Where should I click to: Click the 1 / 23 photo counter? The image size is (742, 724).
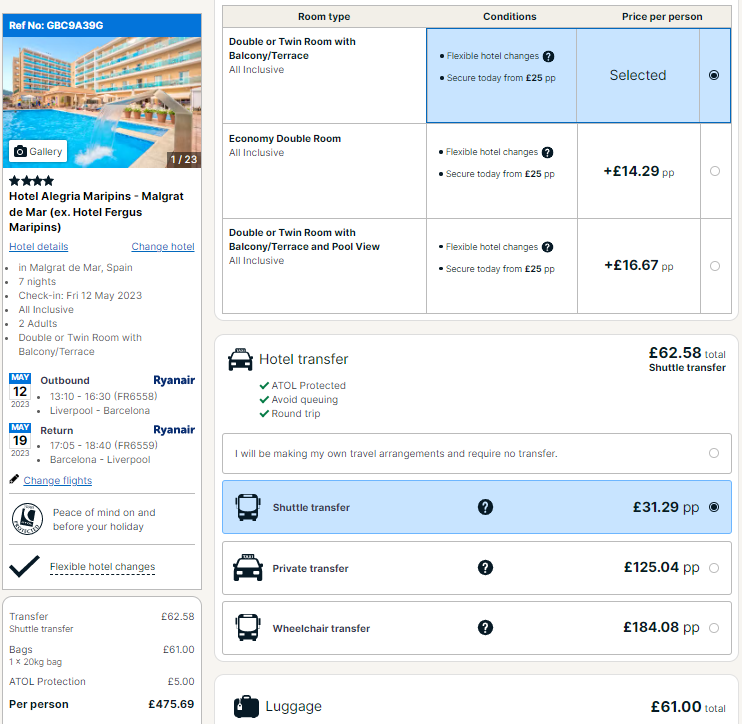184,159
